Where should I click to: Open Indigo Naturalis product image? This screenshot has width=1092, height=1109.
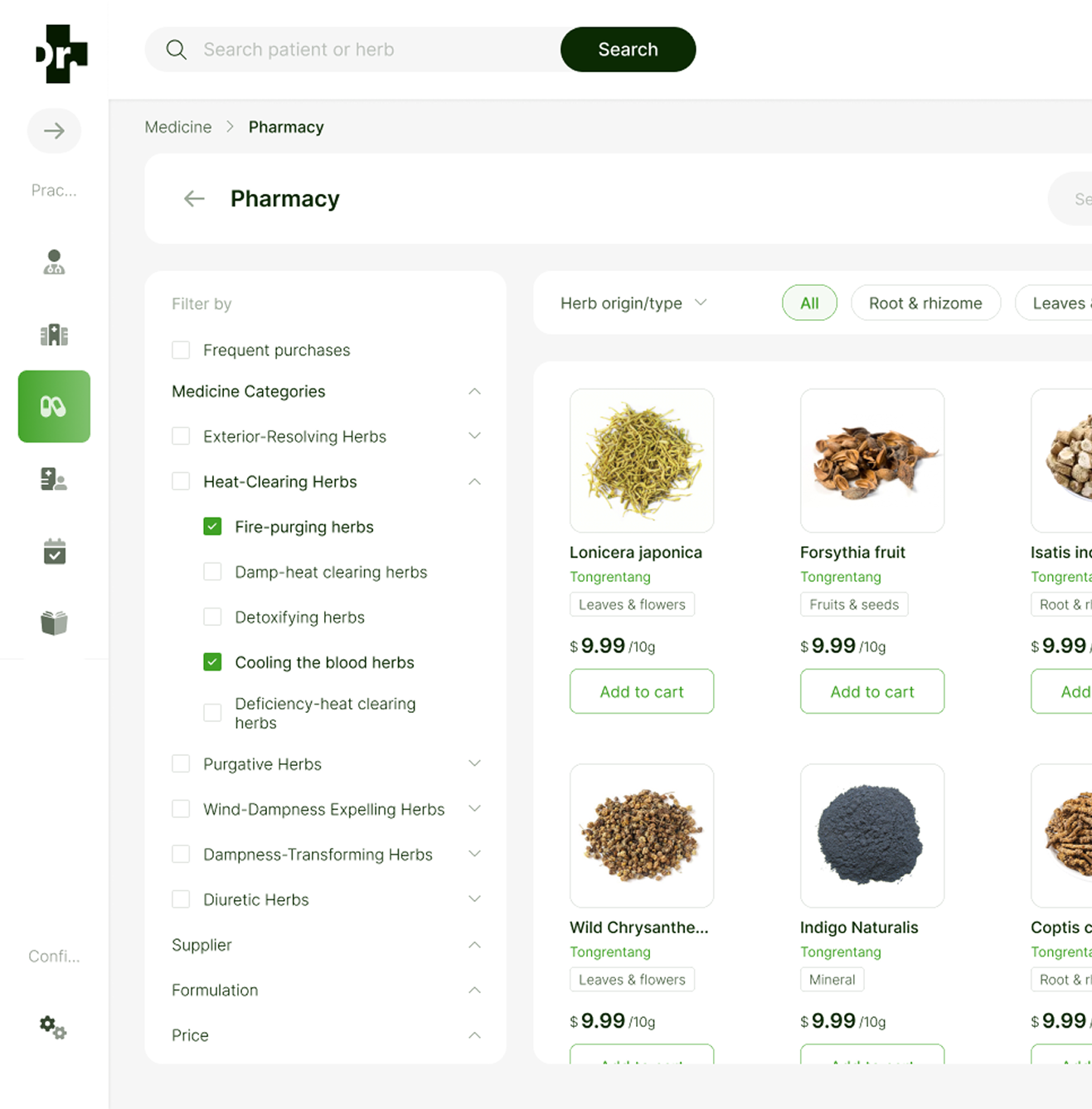(x=872, y=835)
